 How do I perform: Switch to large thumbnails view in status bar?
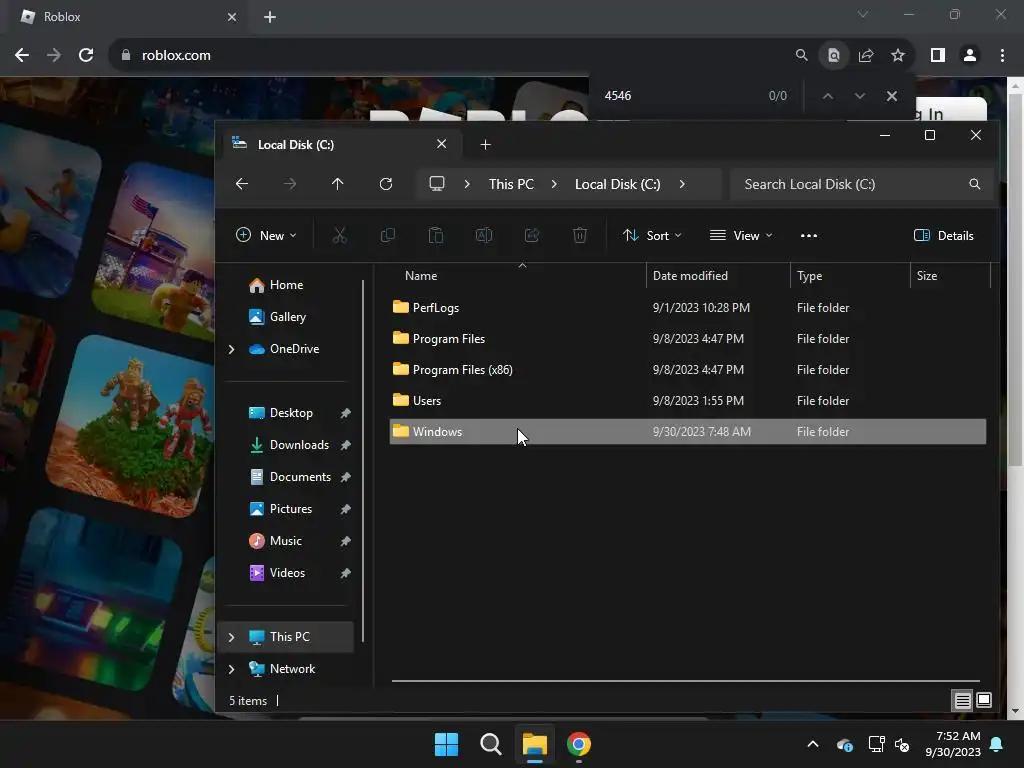tap(984, 701)
